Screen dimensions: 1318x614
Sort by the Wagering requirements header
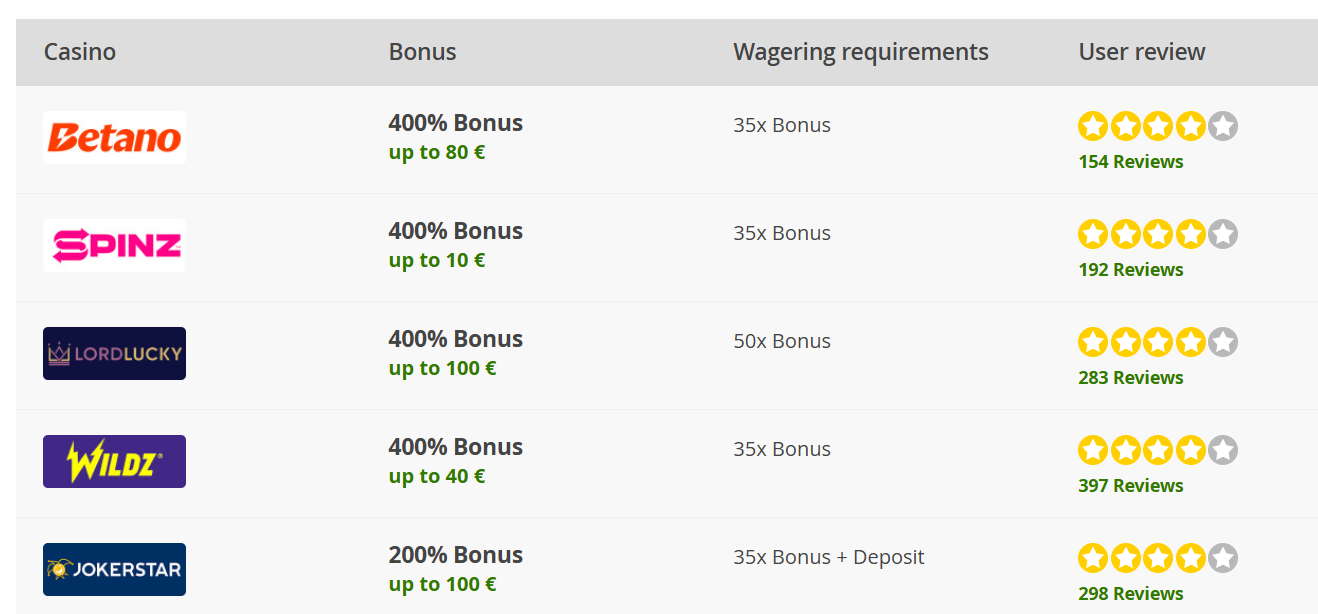tap(861, 52)
